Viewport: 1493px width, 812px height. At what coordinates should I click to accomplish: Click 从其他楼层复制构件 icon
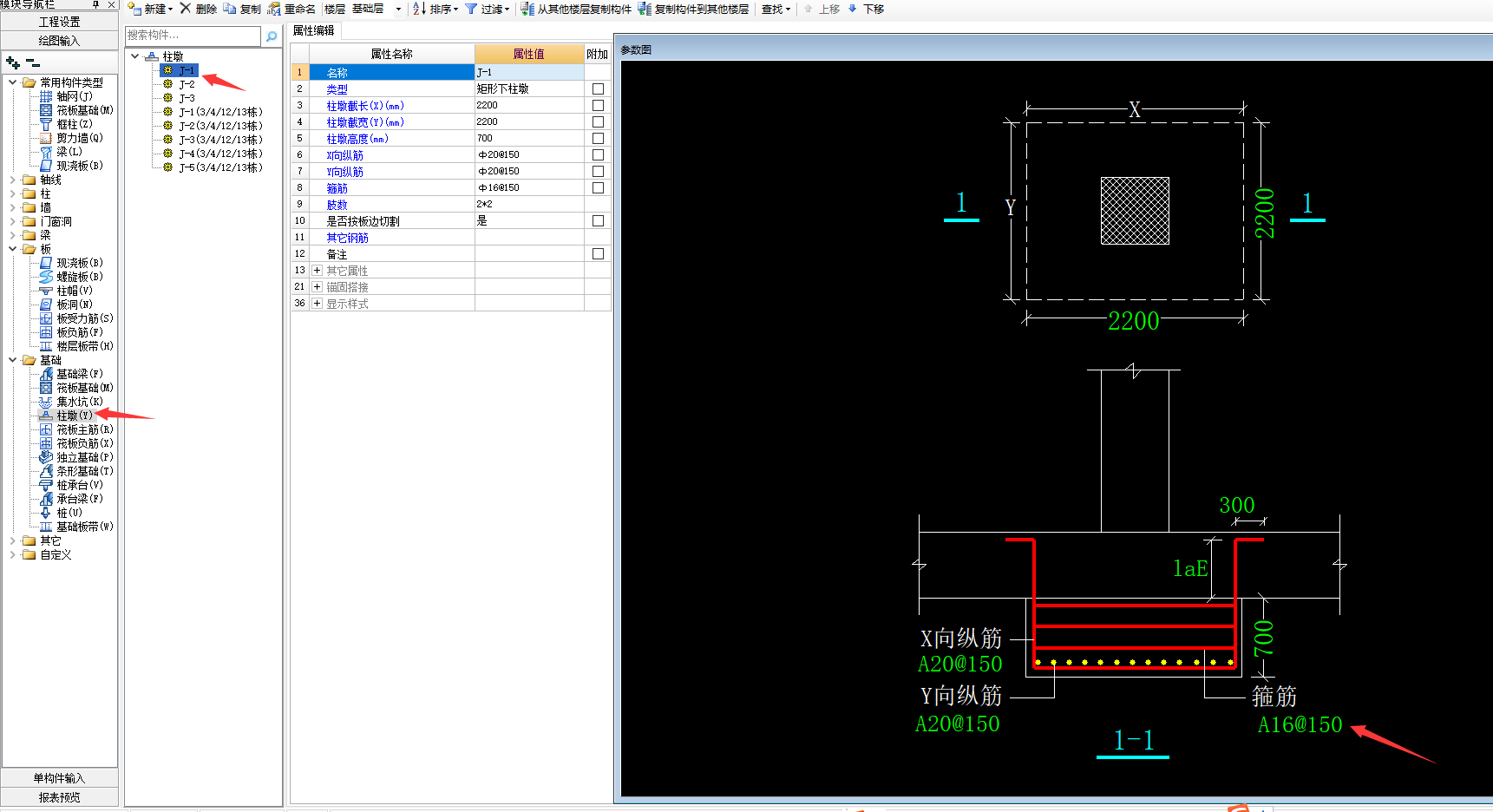(x=527, y=9)
